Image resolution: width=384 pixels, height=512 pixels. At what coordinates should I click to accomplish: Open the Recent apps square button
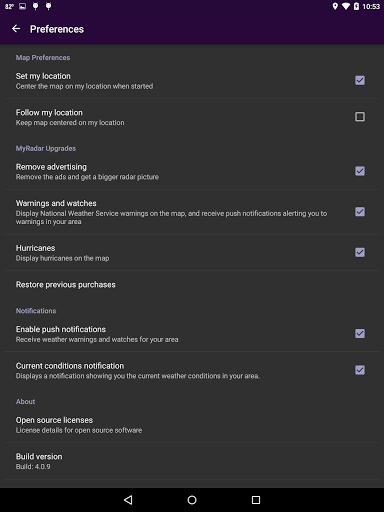[256, 500]
